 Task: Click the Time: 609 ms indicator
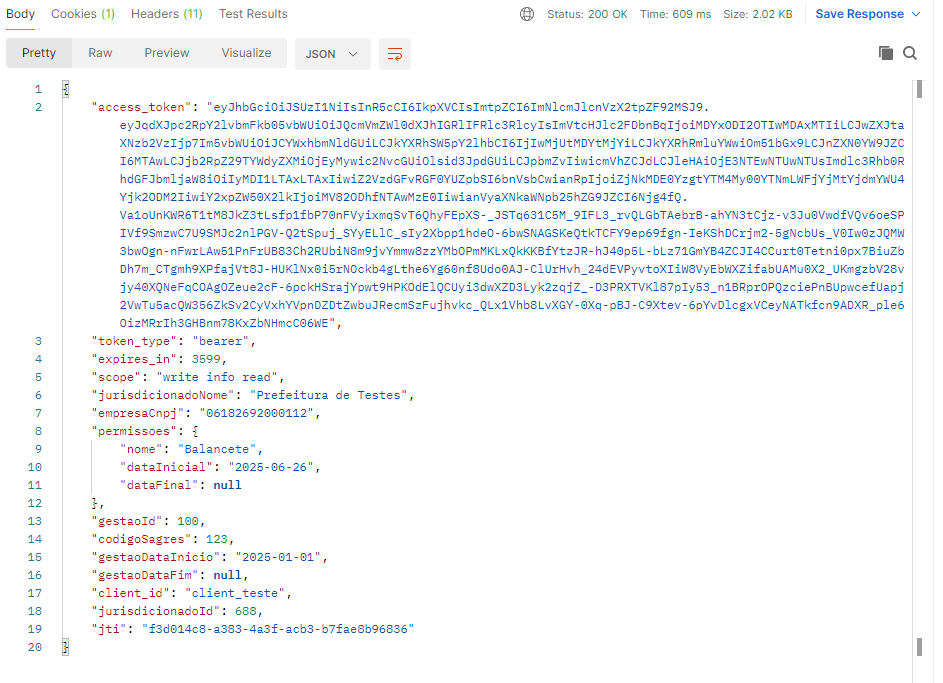(x=675, y=14)
